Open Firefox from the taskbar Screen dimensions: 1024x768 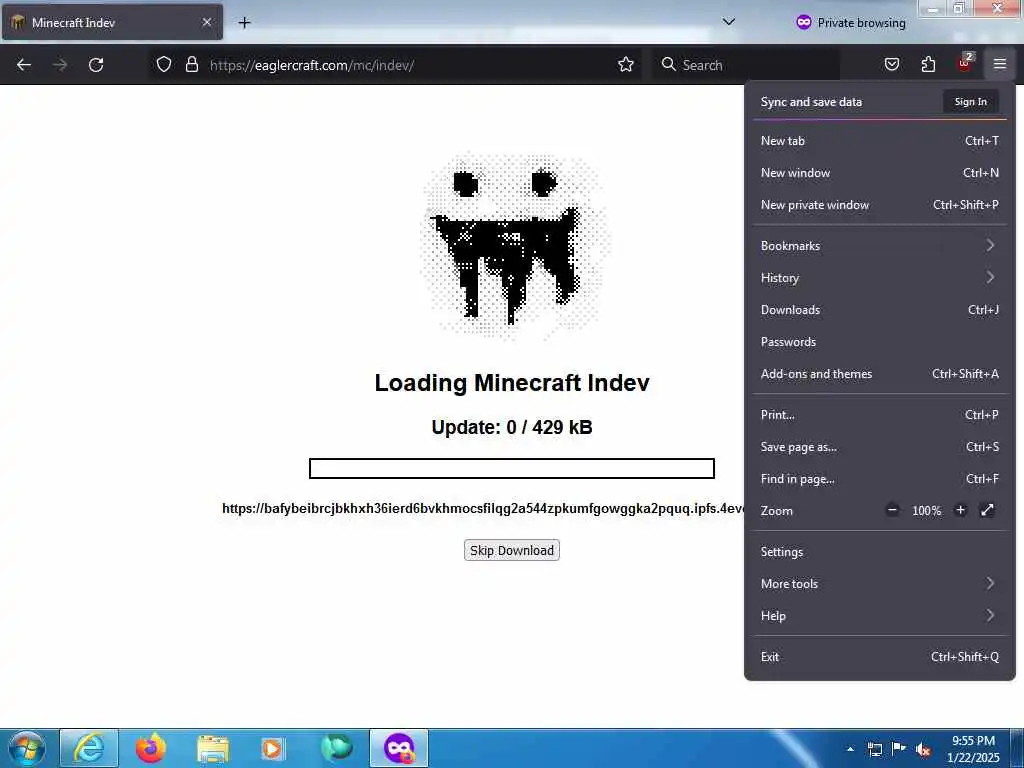coord(151,748)
